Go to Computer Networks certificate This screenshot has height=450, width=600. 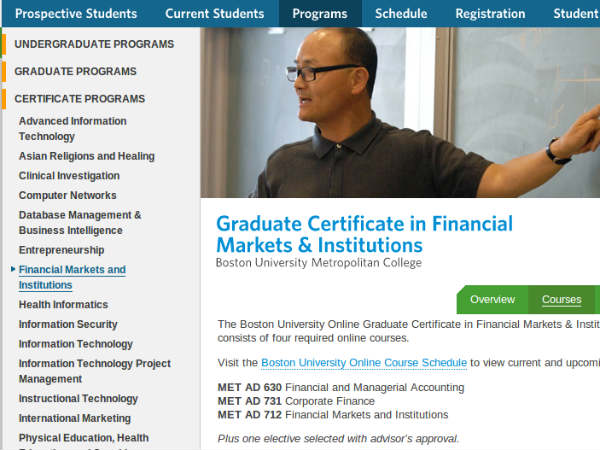pyautogui.click(x=67, y=196)
